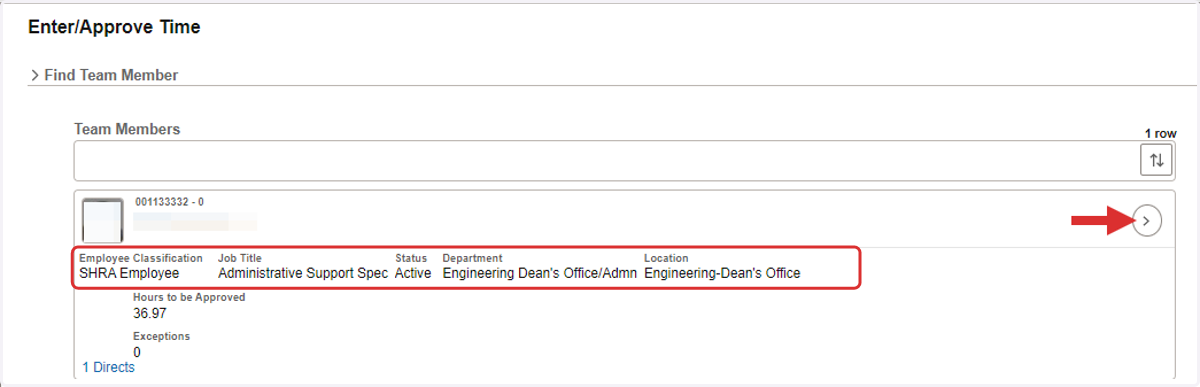
Task: Click the employee photo placeholder thumbnail
Action: pyautogui.click(x=102, y=221)
